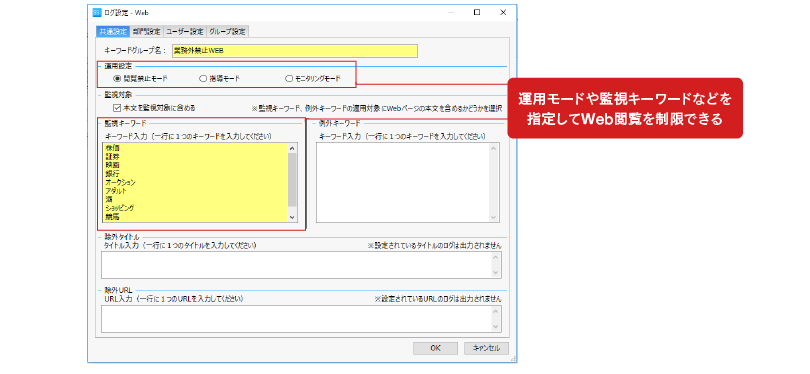
Task: Click the down arrow of 除外タイトル scrollbar
Action: click(496, 273)
